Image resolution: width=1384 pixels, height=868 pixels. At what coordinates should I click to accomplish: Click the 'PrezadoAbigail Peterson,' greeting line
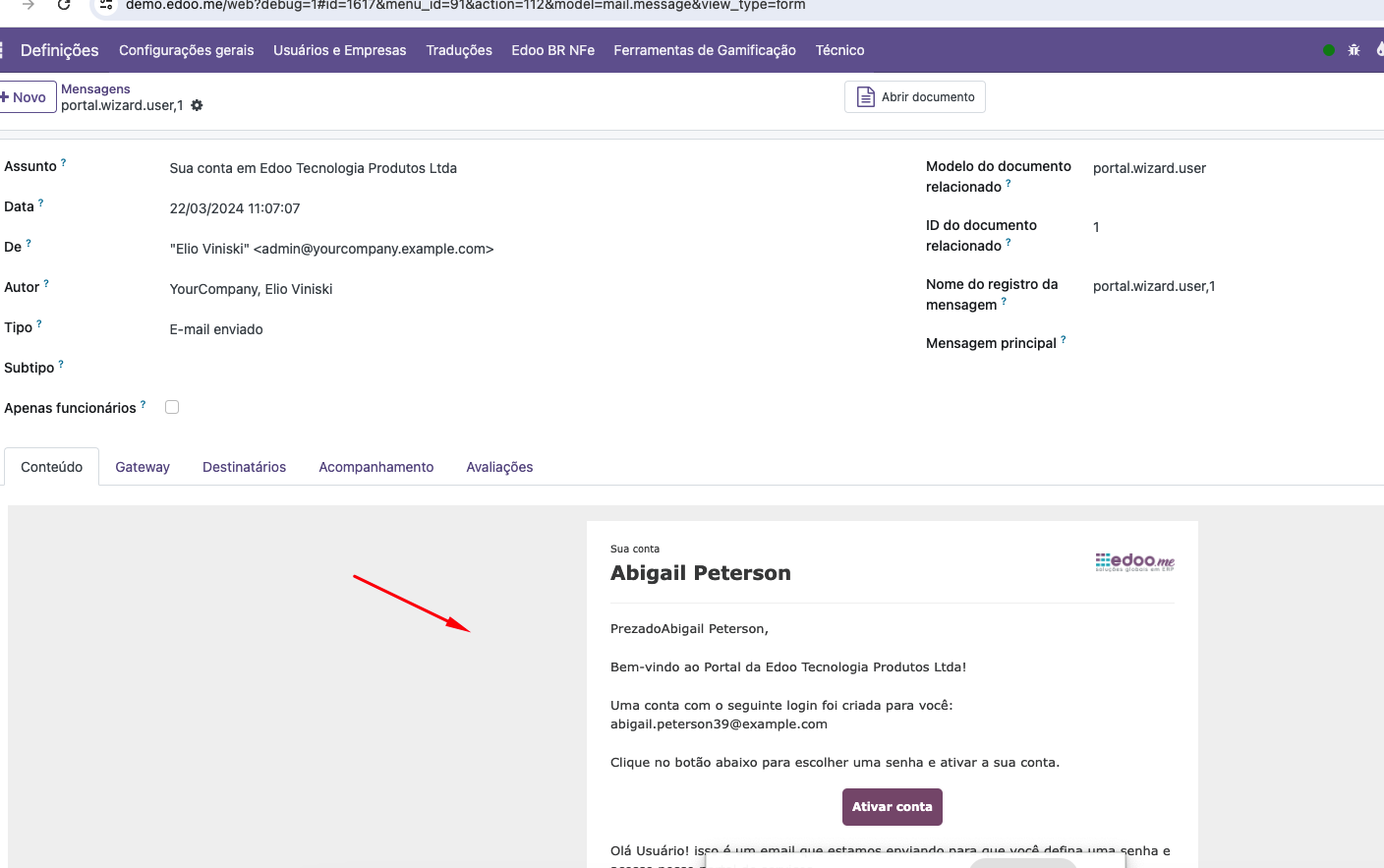click(689, 629)
